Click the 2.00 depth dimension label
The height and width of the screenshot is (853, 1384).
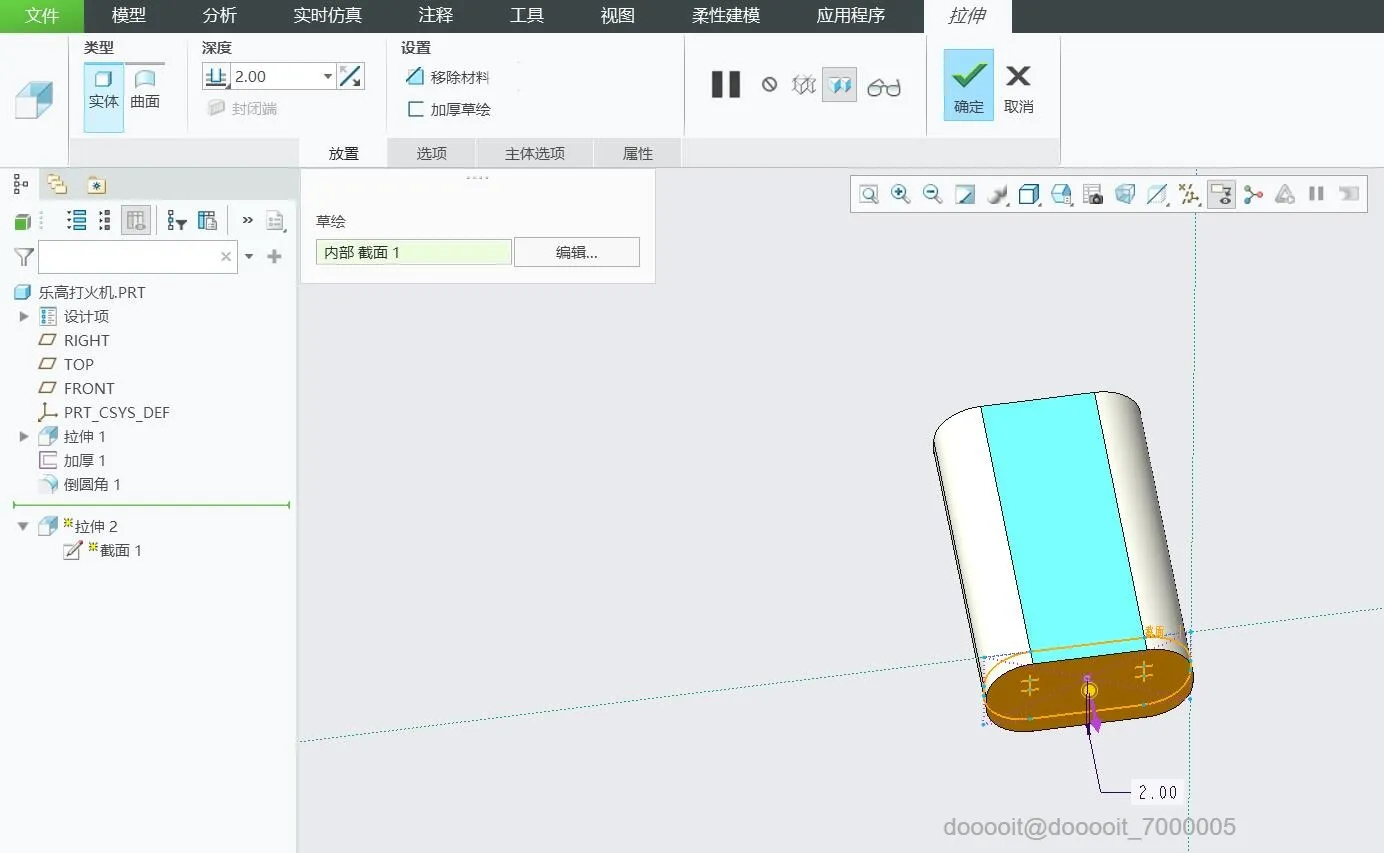tap(1157, 793)
